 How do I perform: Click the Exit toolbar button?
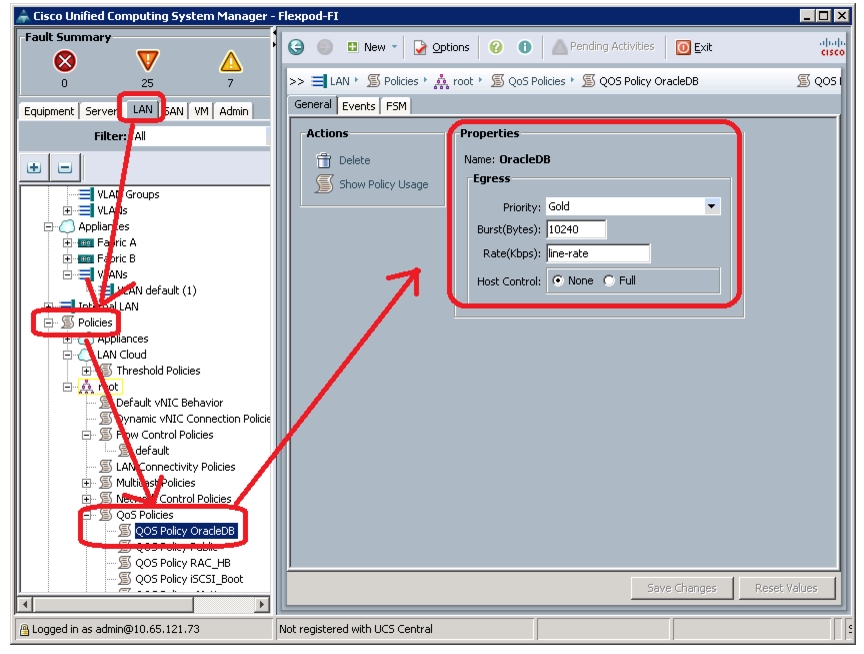694,47
